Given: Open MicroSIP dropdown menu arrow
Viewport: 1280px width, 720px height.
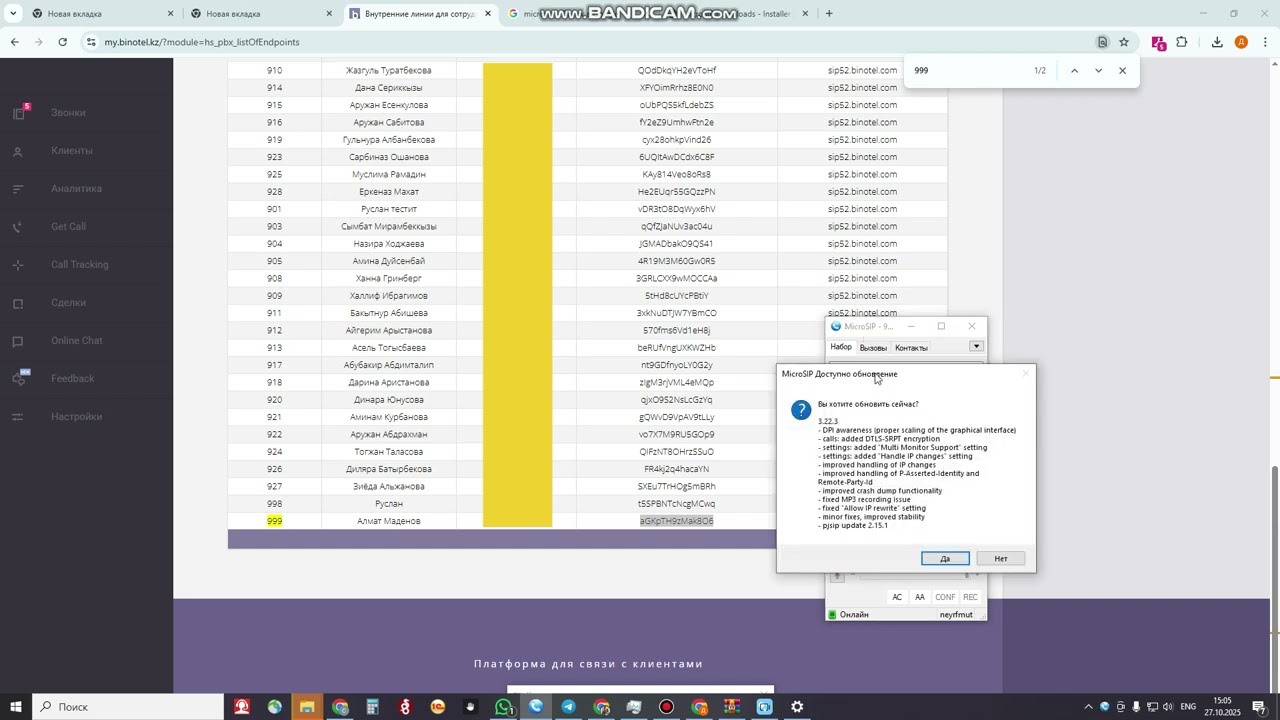Looking at the screenshot, I should coord(976,347).
